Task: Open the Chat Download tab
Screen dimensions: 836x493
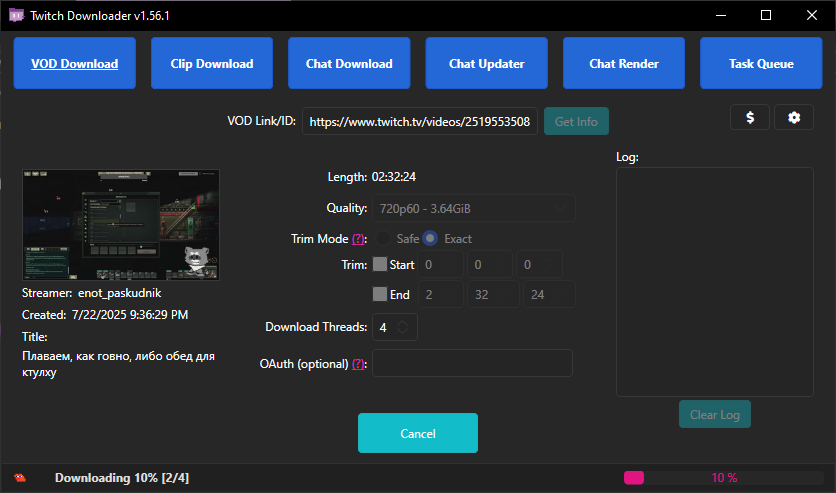Action: click(x=349, y=63)
